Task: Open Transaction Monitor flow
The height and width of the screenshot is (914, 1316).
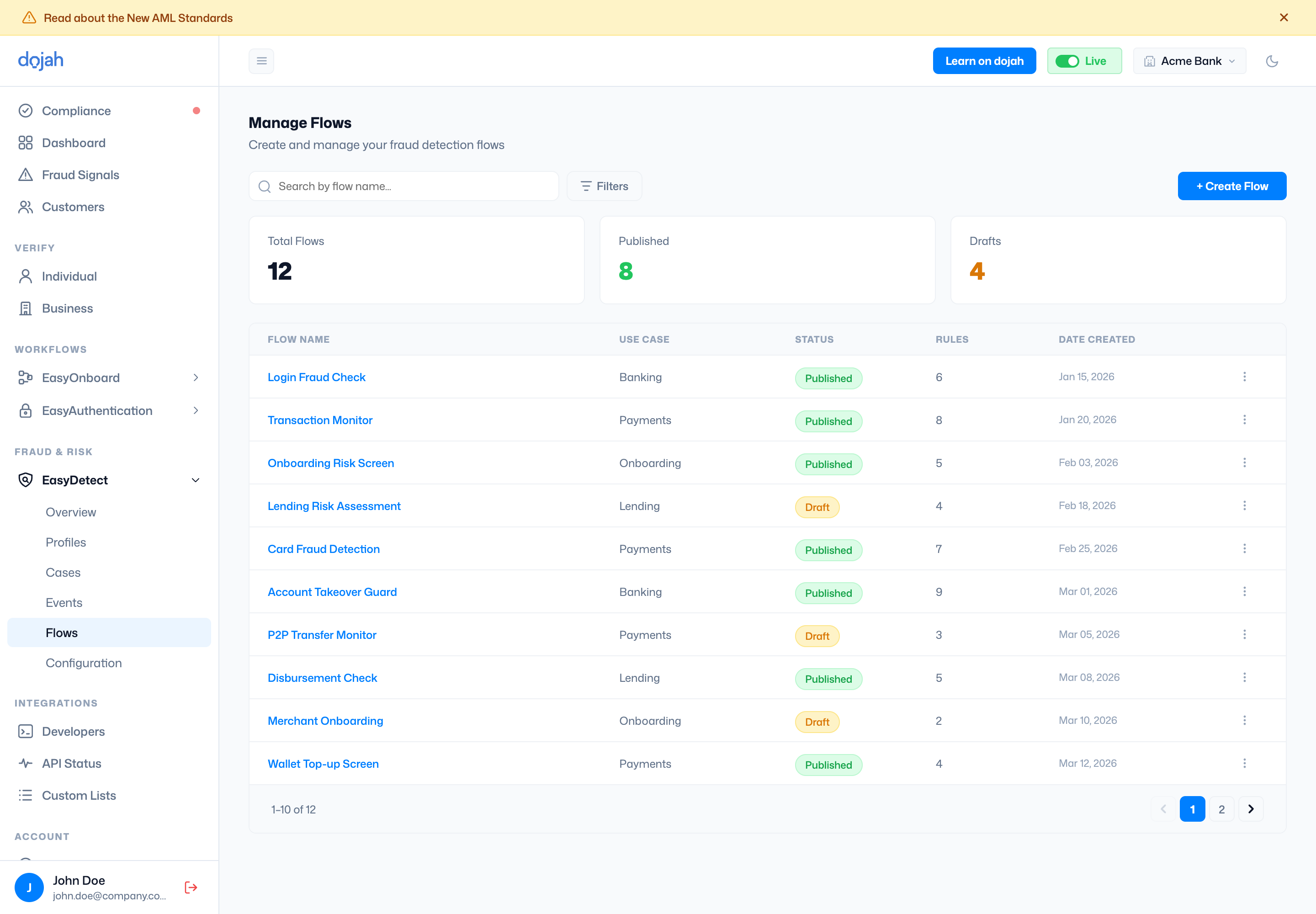Action: point(319,420)
